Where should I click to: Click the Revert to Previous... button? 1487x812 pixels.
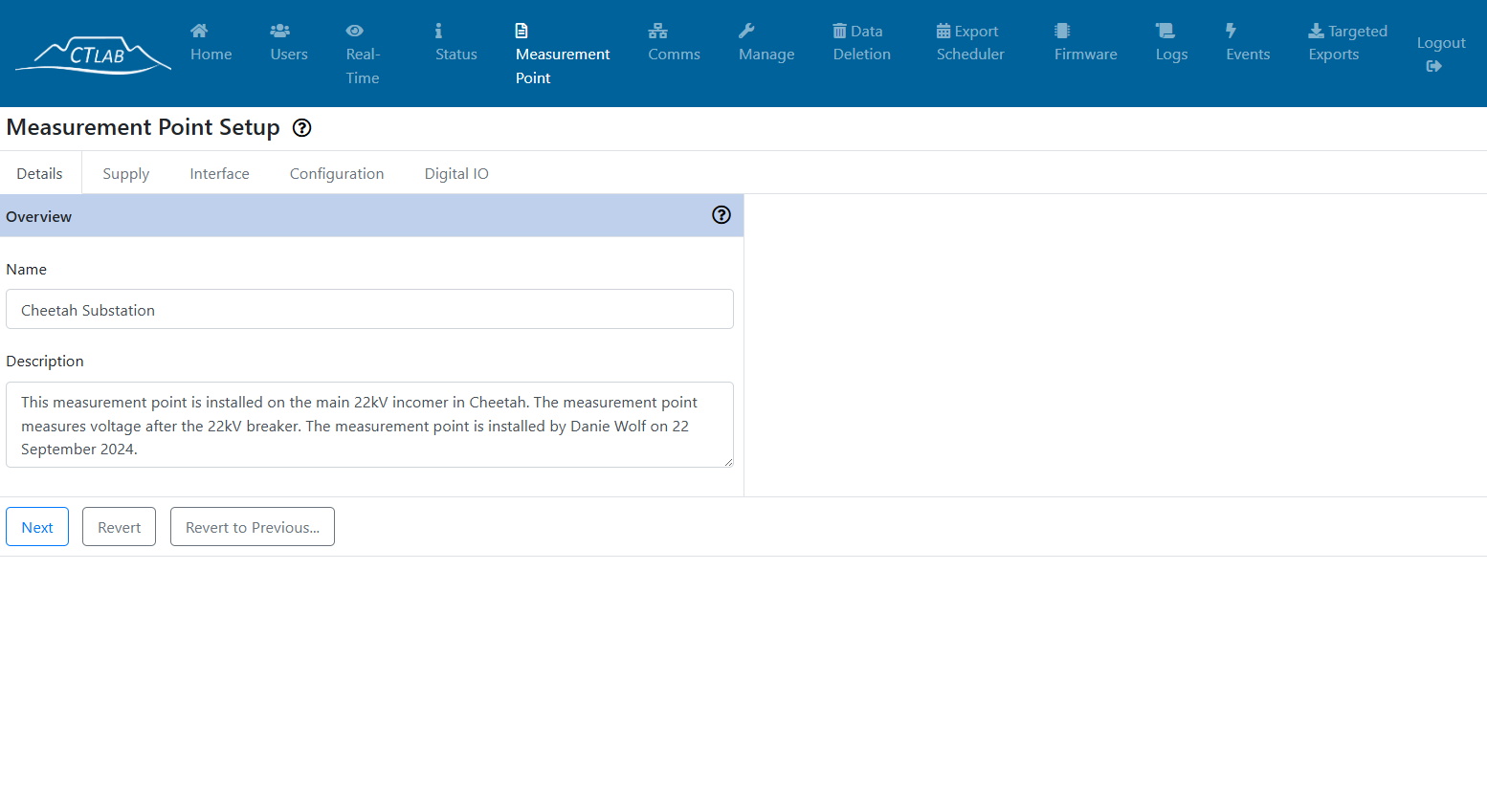(253, 527)
